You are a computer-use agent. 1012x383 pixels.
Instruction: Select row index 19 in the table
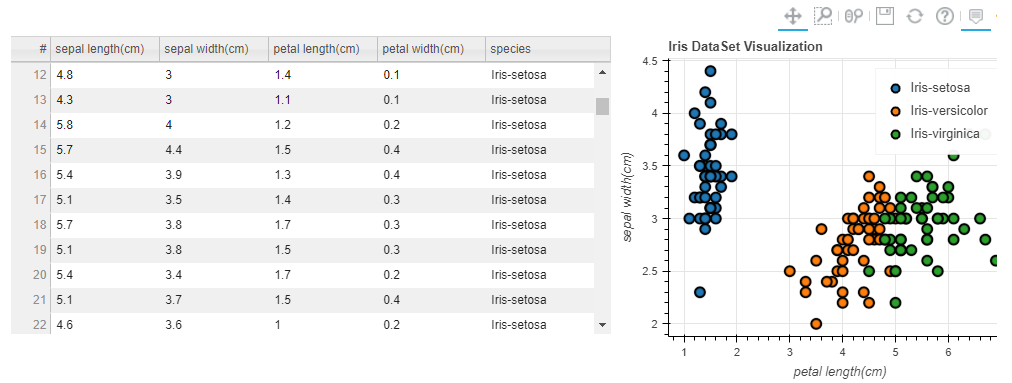click(x=31, y=250)
